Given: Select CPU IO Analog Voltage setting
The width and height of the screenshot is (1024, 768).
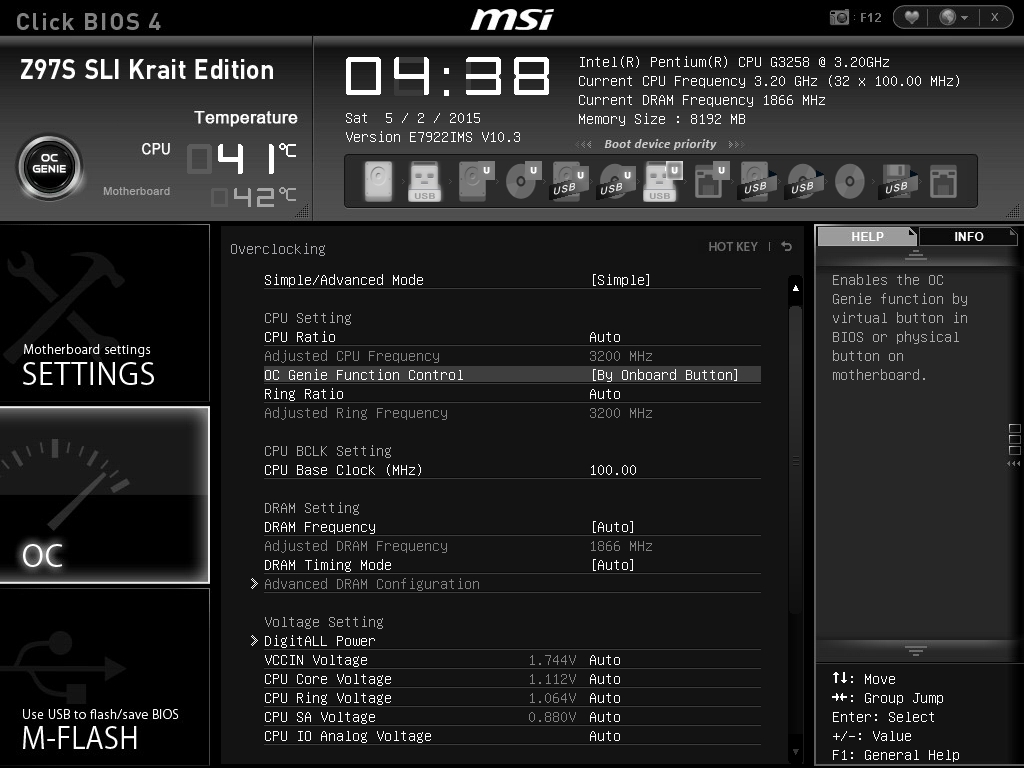Looking at the screenshot, I should [x=512, y=736].
